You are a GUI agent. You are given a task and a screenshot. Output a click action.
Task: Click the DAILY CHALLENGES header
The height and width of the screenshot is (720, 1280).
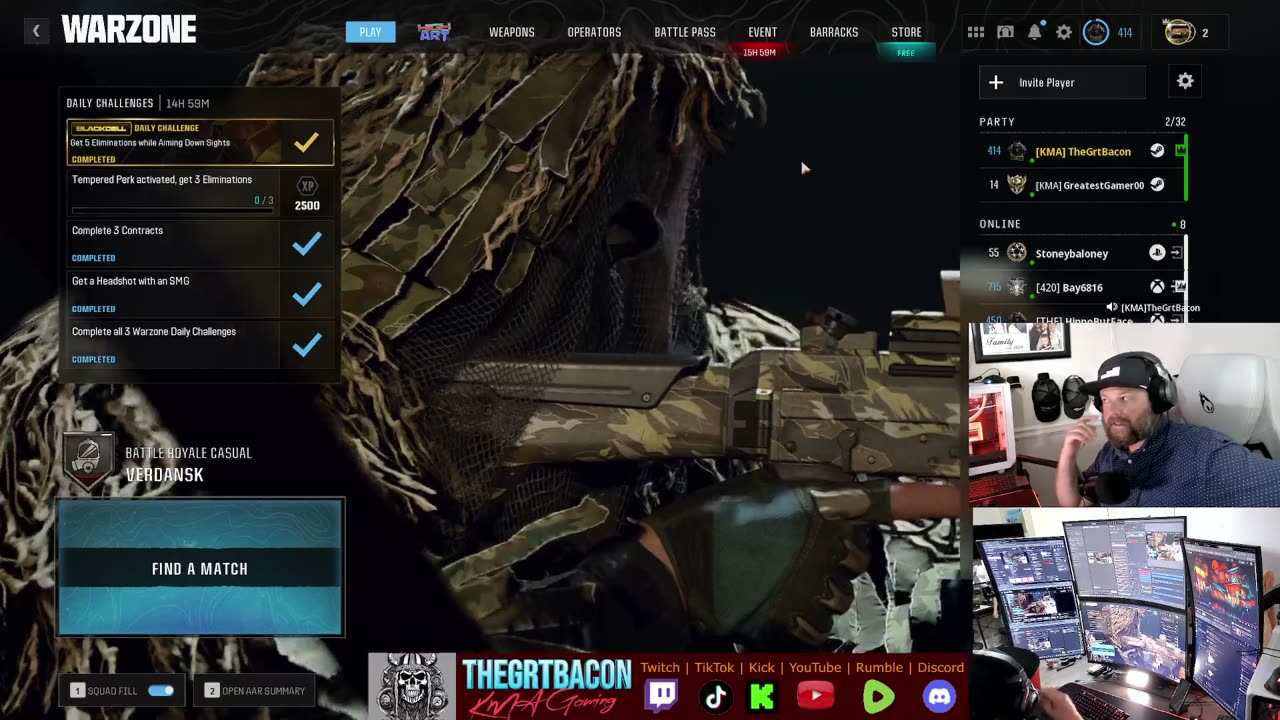click(x=110, y=103)
